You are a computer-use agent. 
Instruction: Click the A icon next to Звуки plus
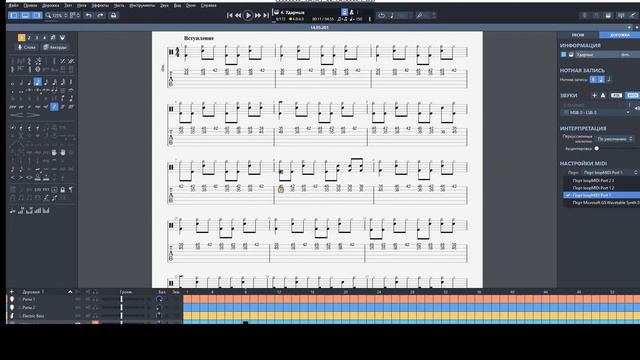point(603,95)
